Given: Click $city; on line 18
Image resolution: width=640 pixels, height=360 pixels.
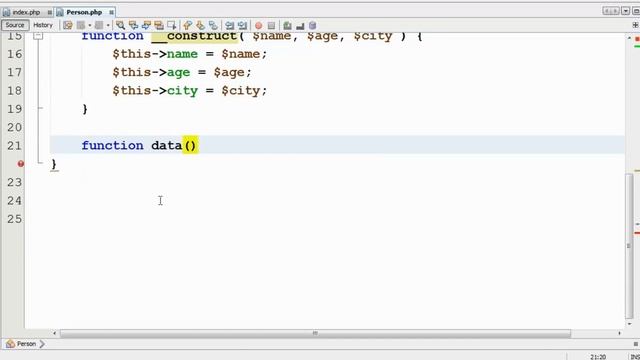Looking at the screenshot, I should click(x=244, y=91).
